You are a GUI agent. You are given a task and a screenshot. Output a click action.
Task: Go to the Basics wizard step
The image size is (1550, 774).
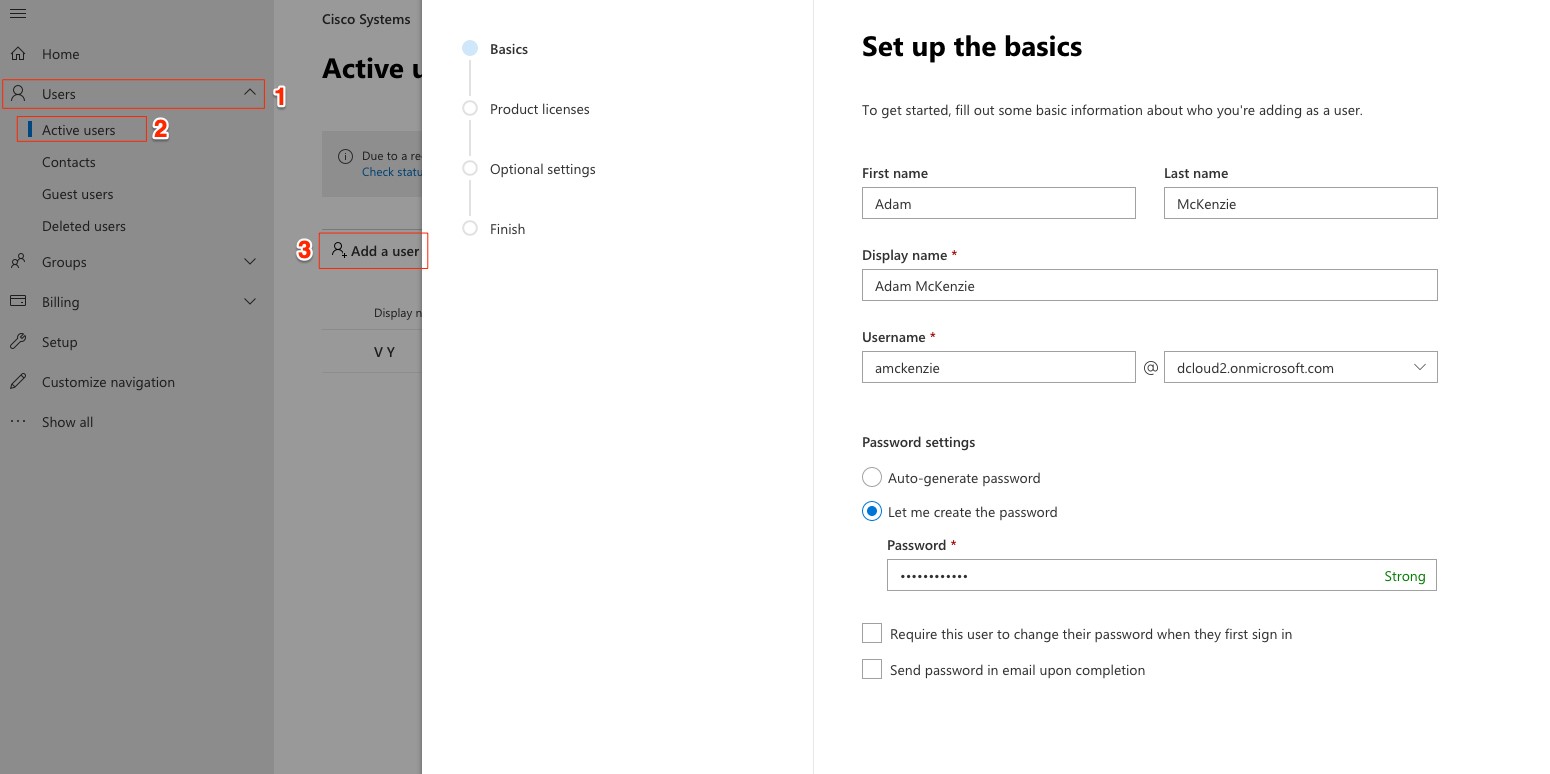tap(509, 49)
